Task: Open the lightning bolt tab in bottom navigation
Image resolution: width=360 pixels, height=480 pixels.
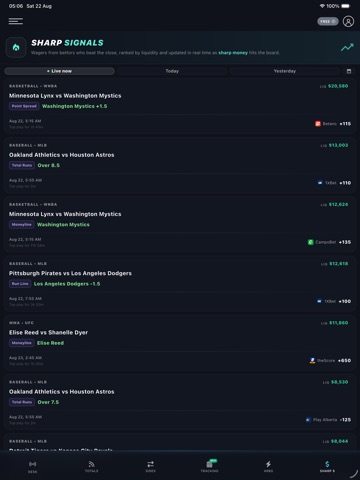Action: coord(268,467)
